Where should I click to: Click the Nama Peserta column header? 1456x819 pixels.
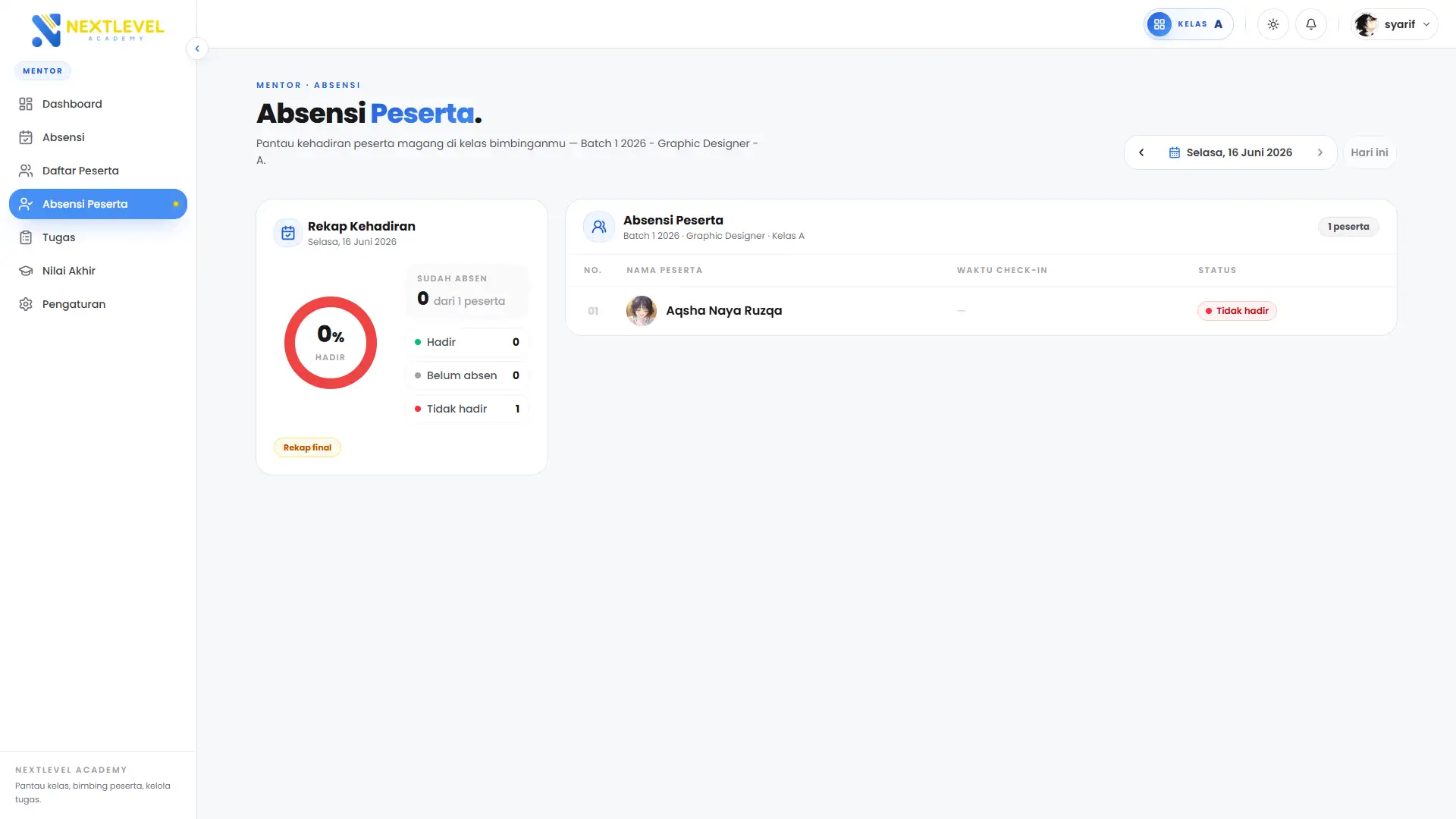tap(664, 270)
